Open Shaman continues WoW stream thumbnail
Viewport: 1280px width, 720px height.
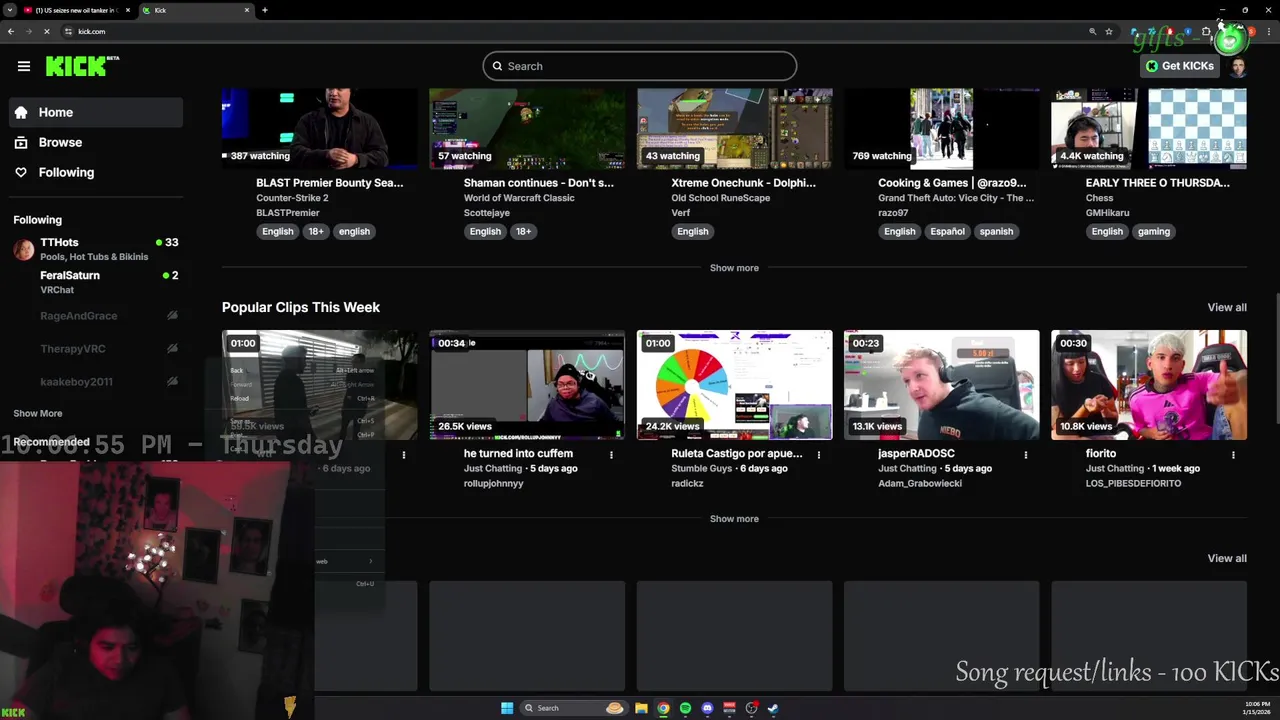tap(527, 128)
